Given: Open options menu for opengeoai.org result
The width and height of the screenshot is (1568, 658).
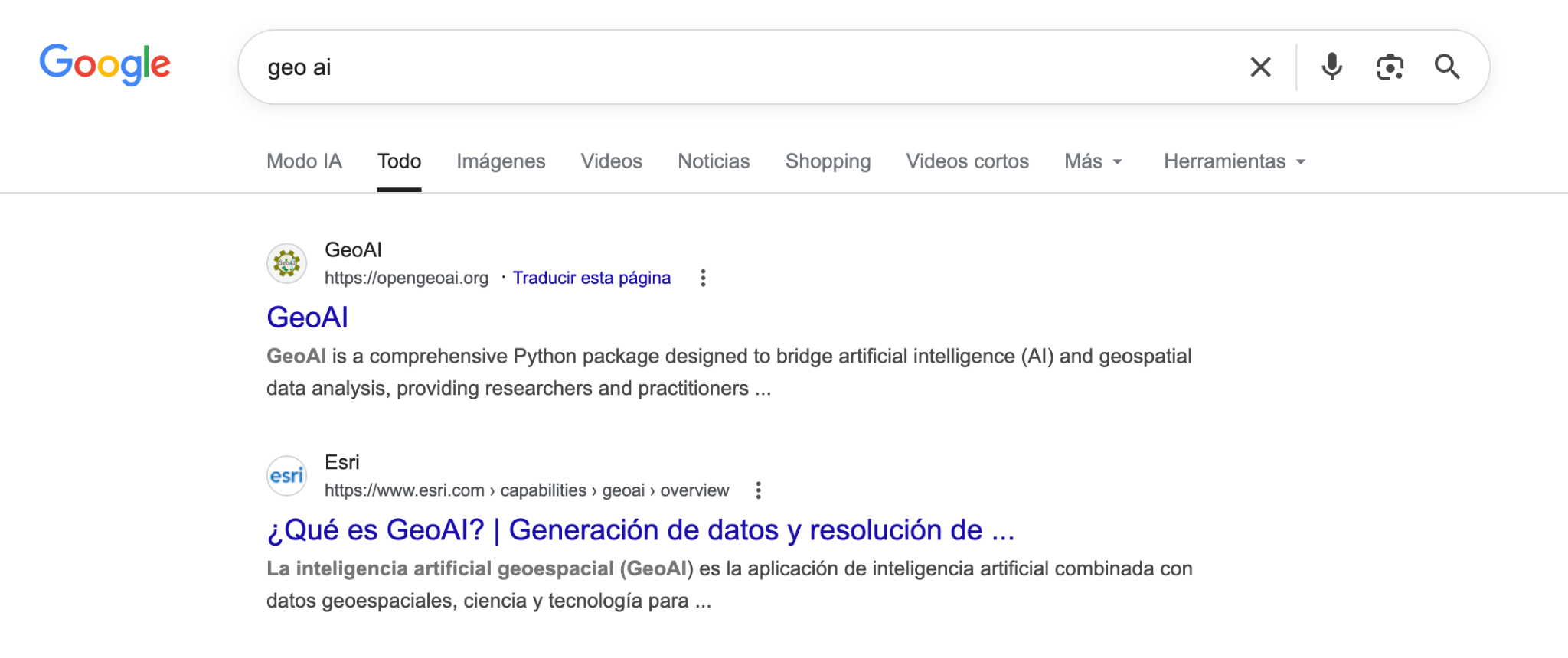Looking at the screenshot, I should pyautogui.click(x=703, y=278).
